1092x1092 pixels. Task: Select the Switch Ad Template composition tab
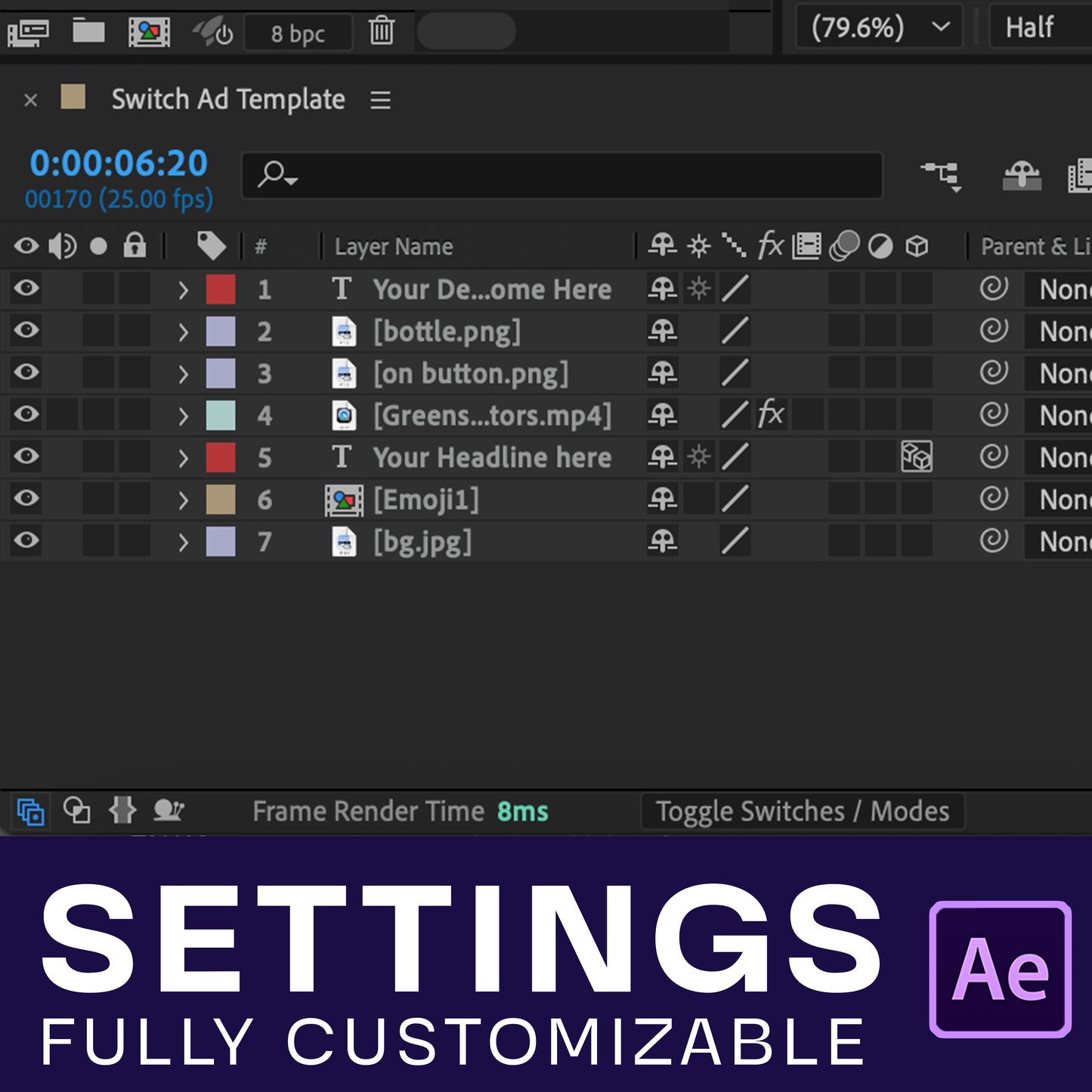pos(227,100)
